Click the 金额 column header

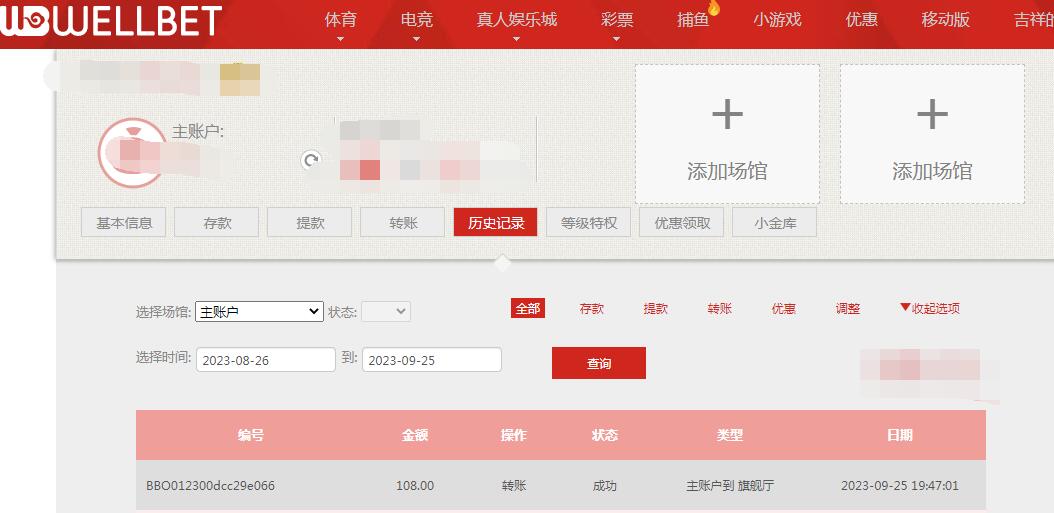(415, 435)
